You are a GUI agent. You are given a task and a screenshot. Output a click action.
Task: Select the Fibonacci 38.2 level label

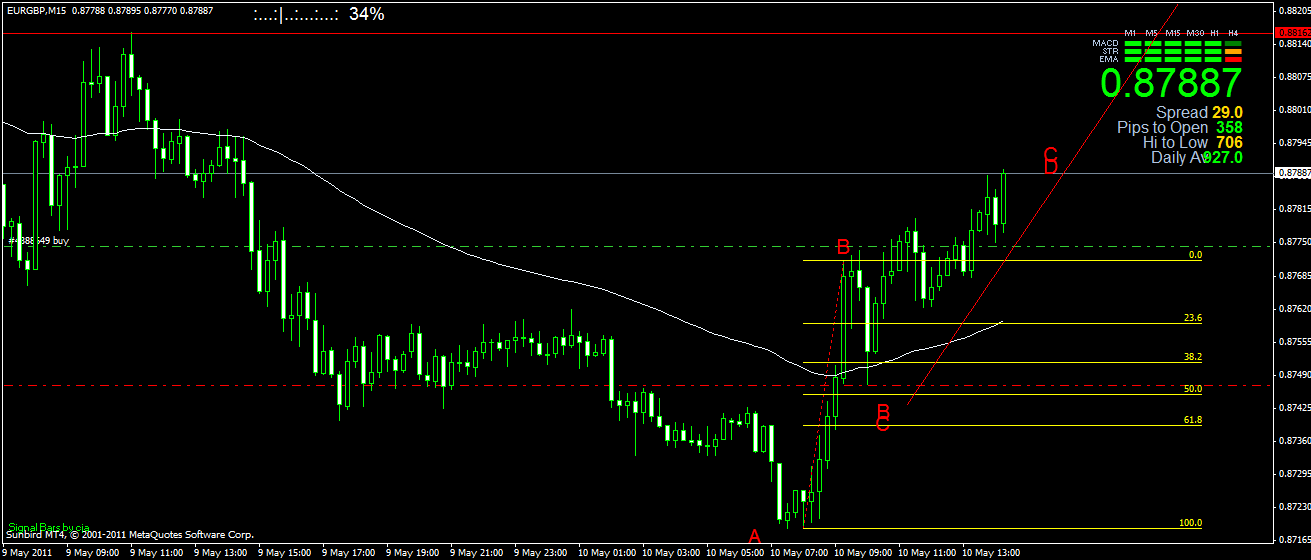(x=1193, y=357)
